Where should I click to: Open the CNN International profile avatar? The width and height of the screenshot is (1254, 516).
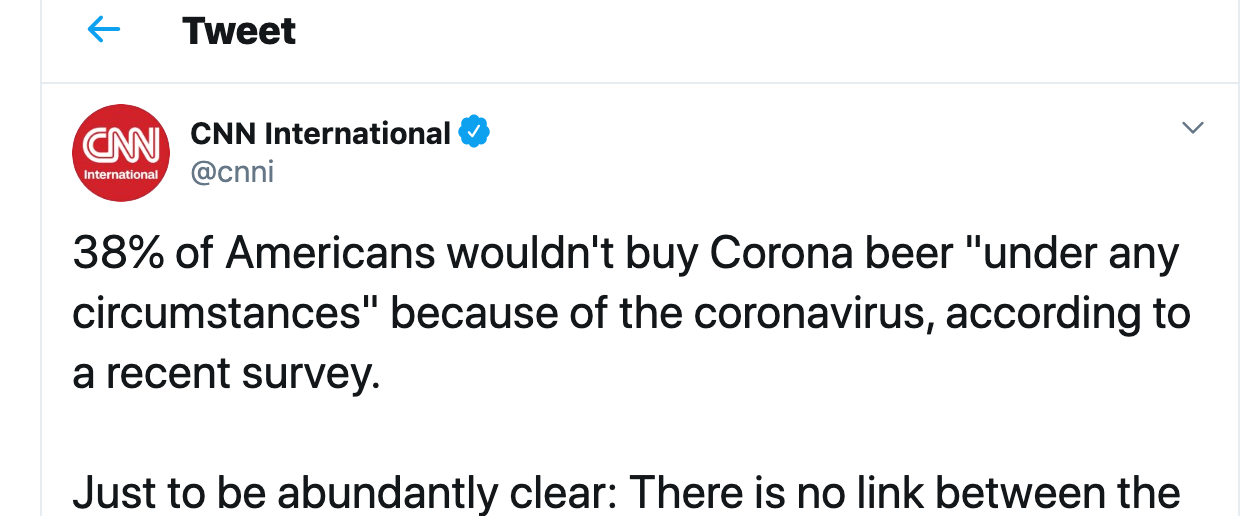121,152
